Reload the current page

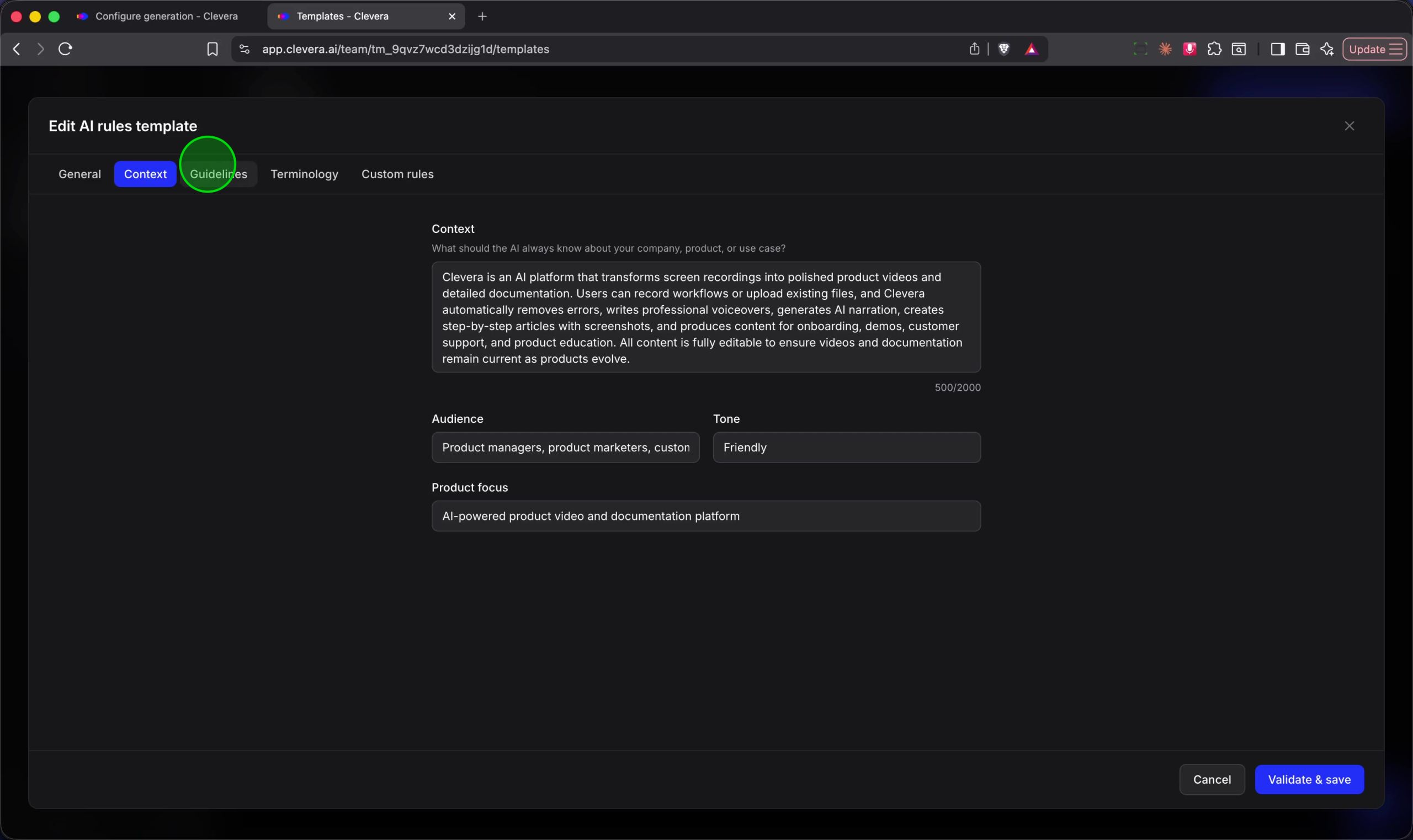point(65,49)
